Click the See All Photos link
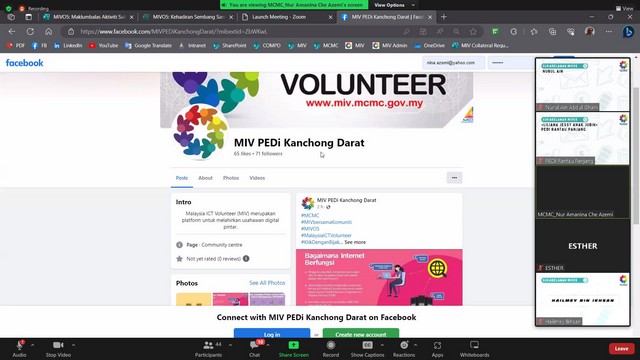Viewport: 640px width, 360px height. pos(267,283)
